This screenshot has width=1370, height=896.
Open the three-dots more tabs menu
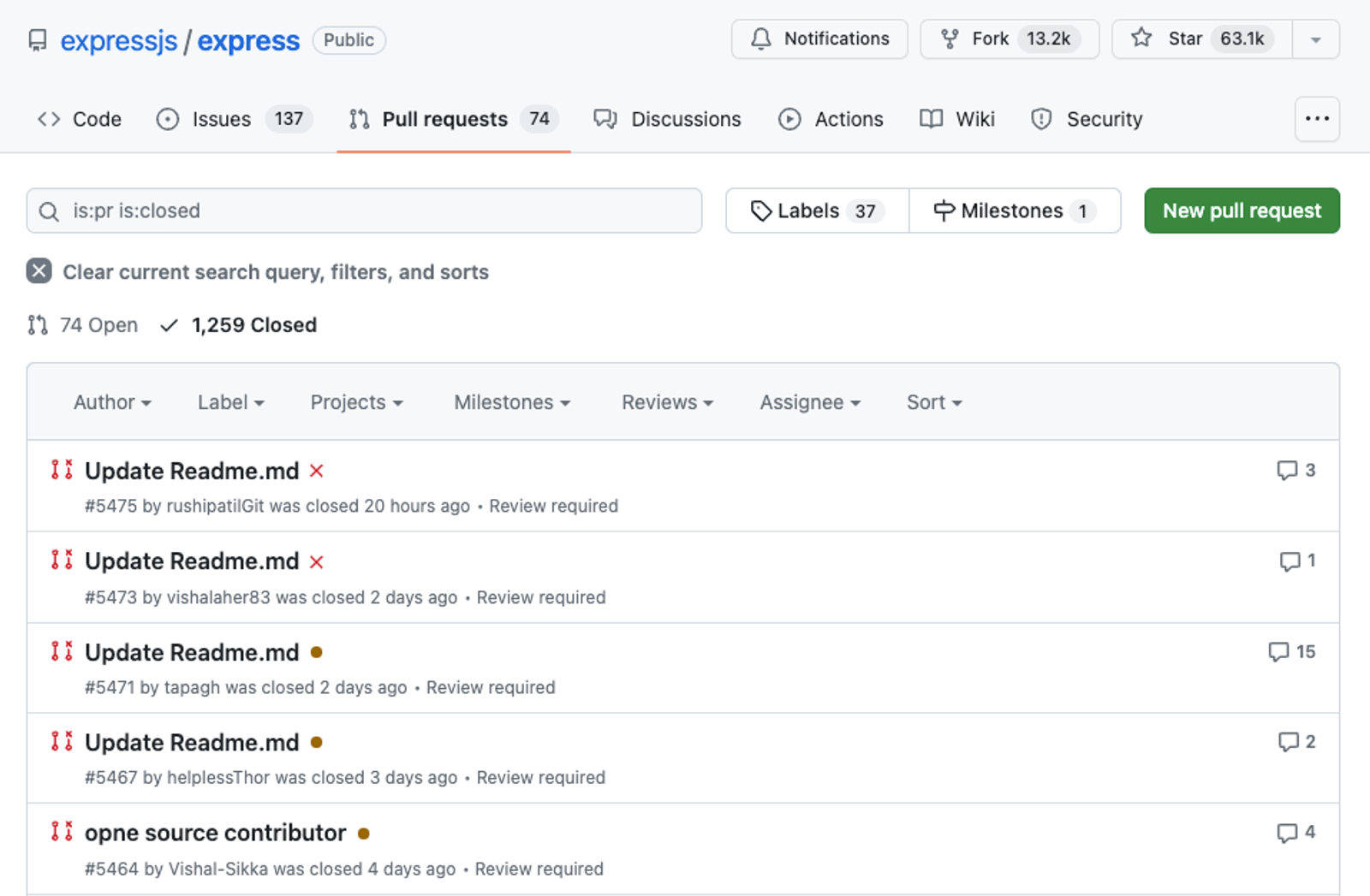coord(1317,119)
